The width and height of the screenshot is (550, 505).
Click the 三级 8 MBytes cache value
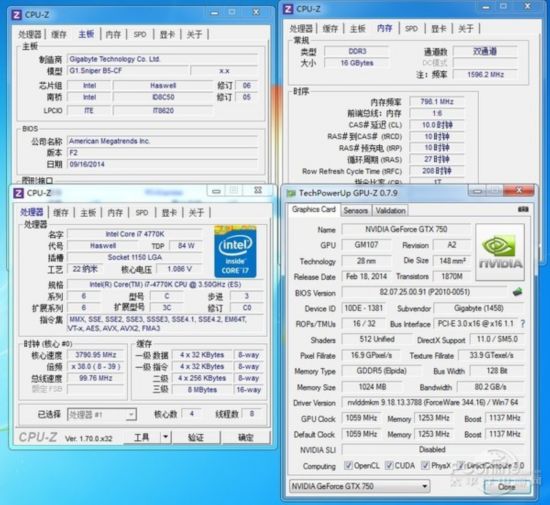click(x=202, y=390)
